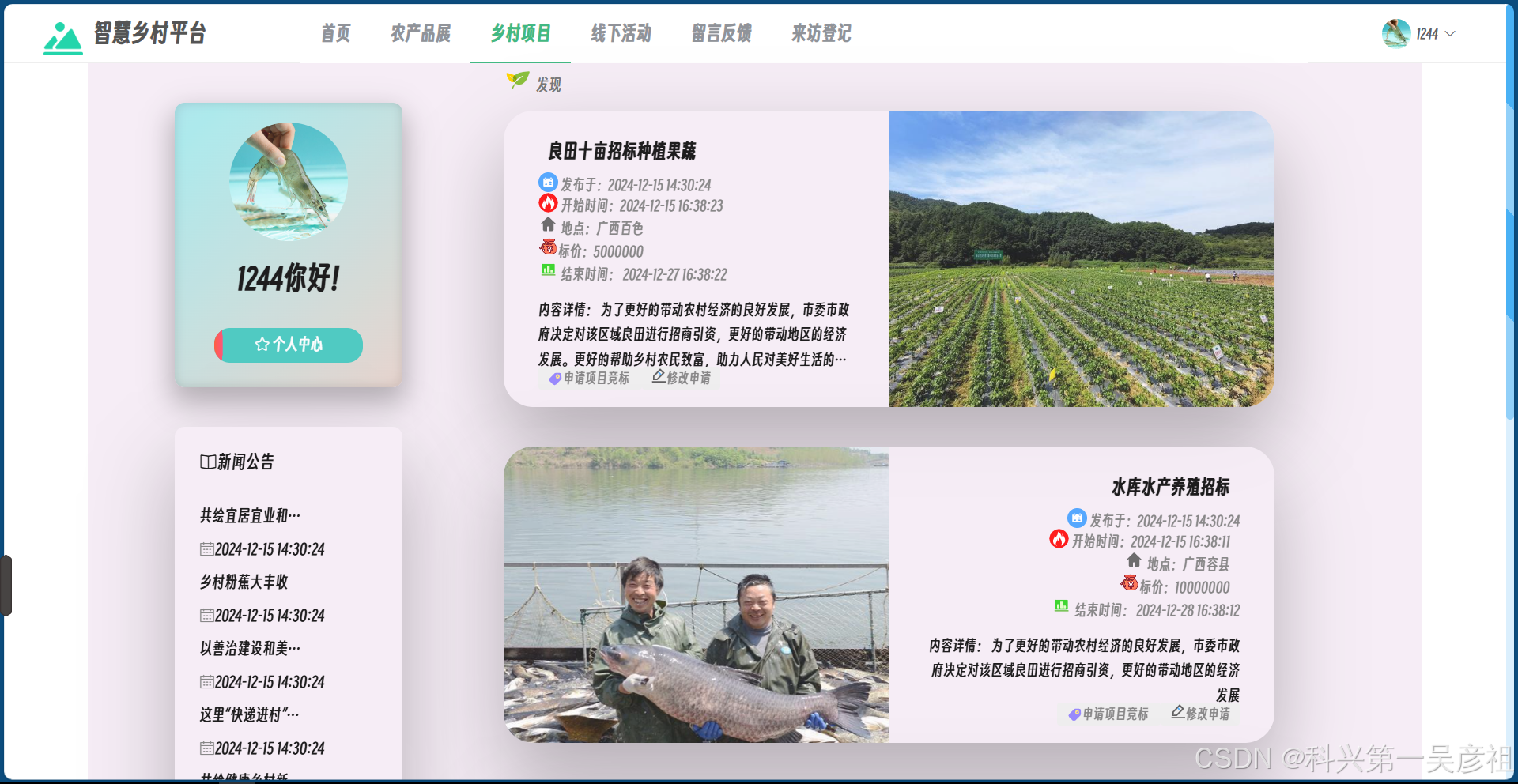Image resolution: width=1518 pixels, height=784 pixels.
Task: Open the news item 这里"快递进村"…
Action: pos(250,714)
